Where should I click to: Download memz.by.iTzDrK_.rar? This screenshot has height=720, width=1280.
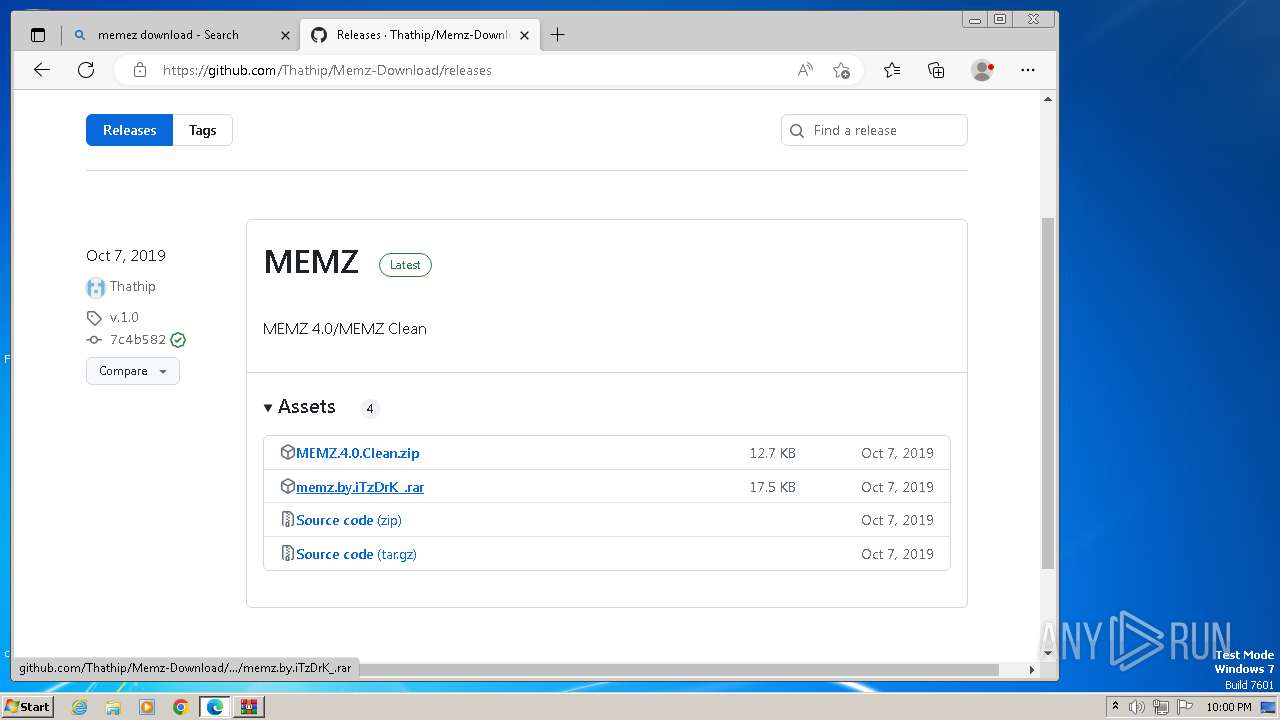coord(360,487)
